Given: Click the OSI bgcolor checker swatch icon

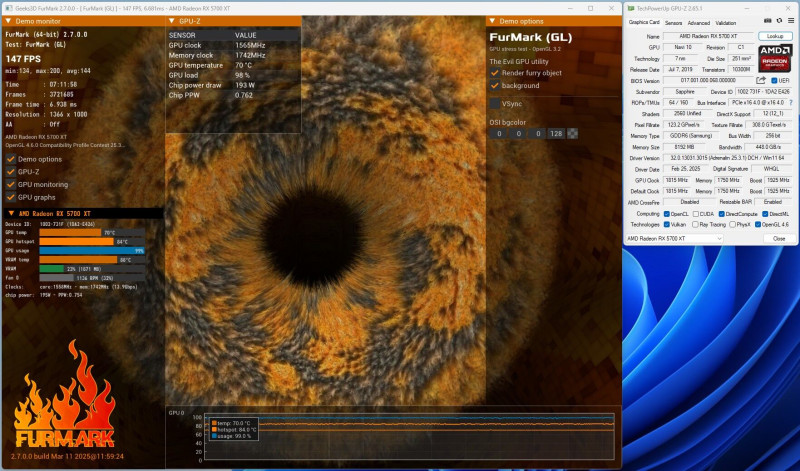Looking at the screenshot, I should tap(572, 134).
